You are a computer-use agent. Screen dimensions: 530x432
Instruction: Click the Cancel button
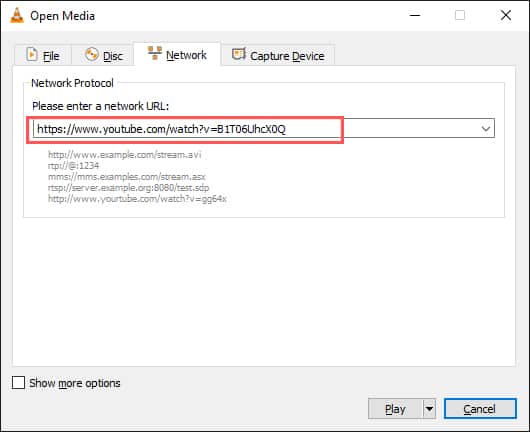[480, 409]
